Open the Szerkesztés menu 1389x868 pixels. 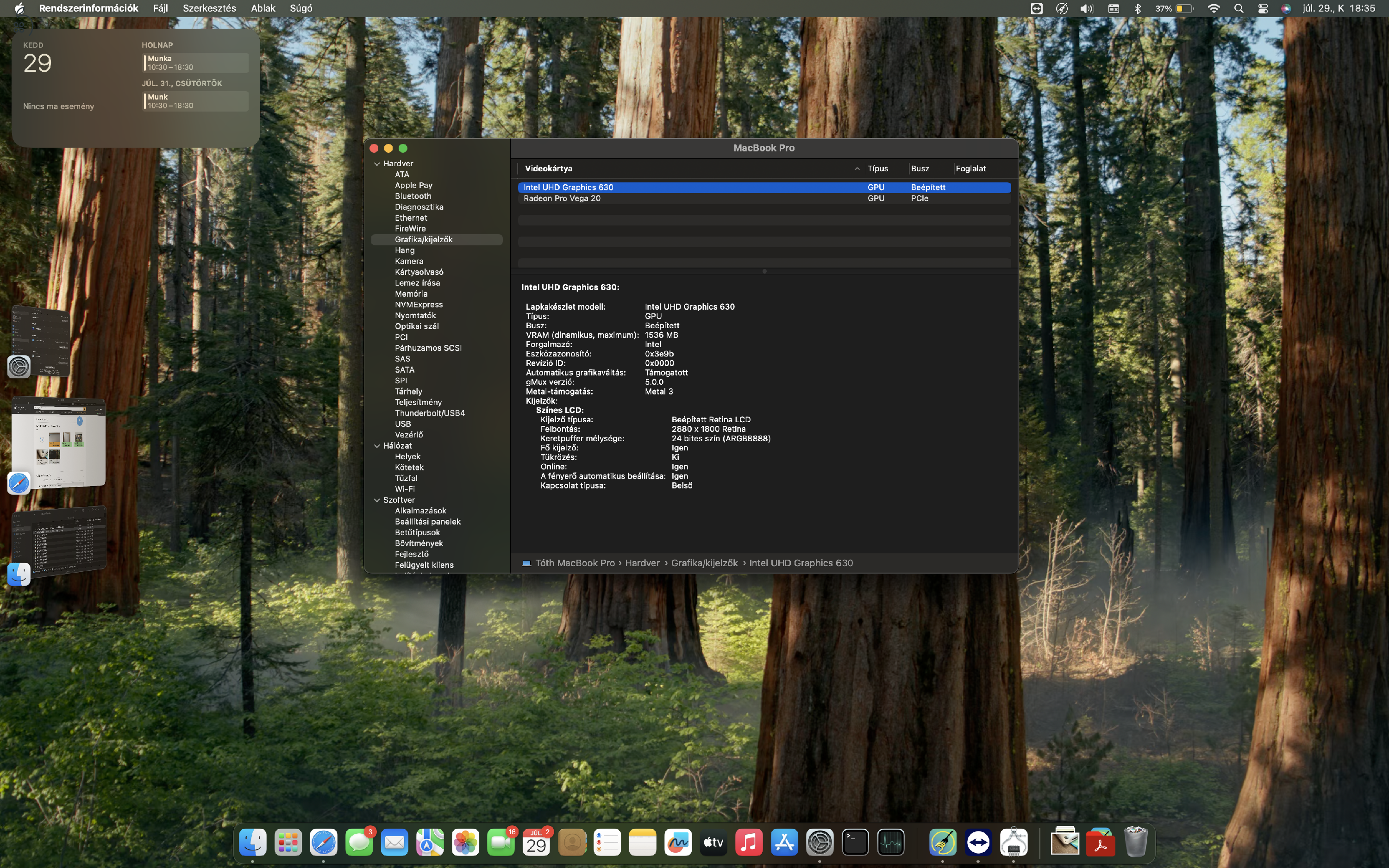[x=209, y=8]
